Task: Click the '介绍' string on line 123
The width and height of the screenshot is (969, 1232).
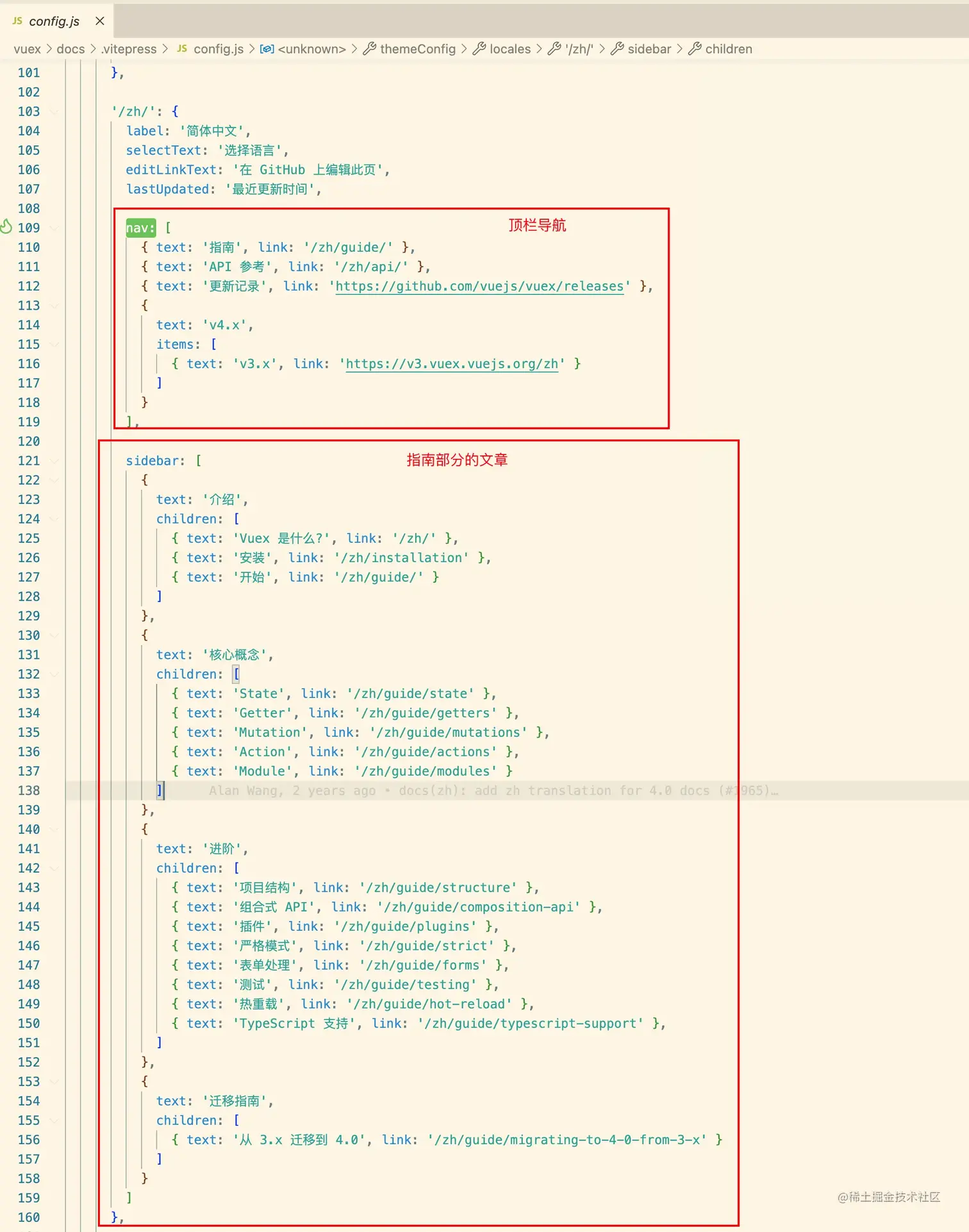Action: coord(222,499)
